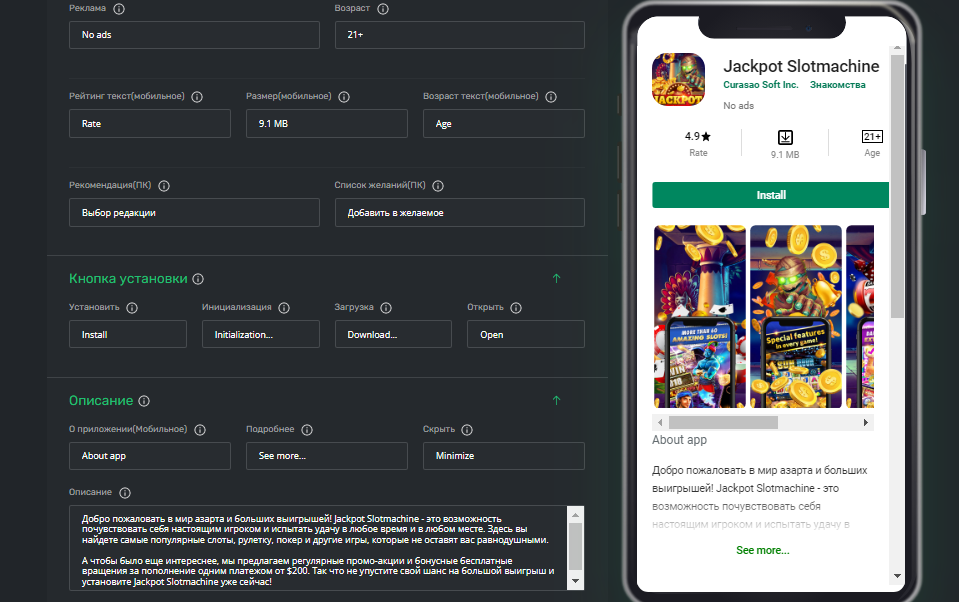
Task: Click info icon next to Реклама label
Action: (x=119, y=9)
